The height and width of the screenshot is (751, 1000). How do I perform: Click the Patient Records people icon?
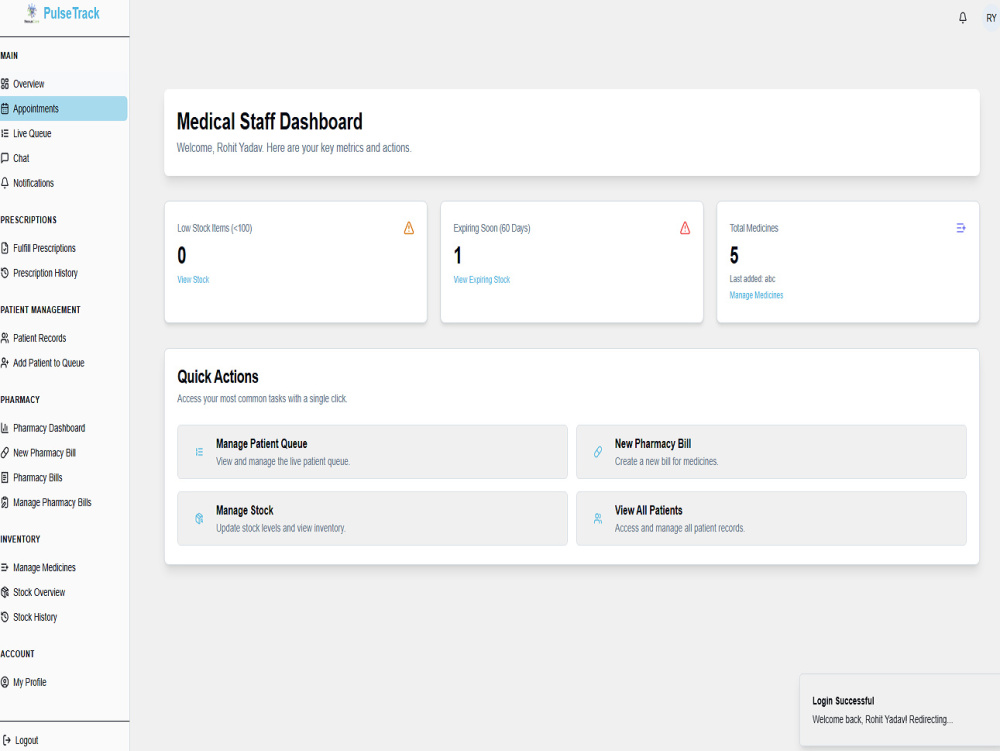click(x=5, y=338)
